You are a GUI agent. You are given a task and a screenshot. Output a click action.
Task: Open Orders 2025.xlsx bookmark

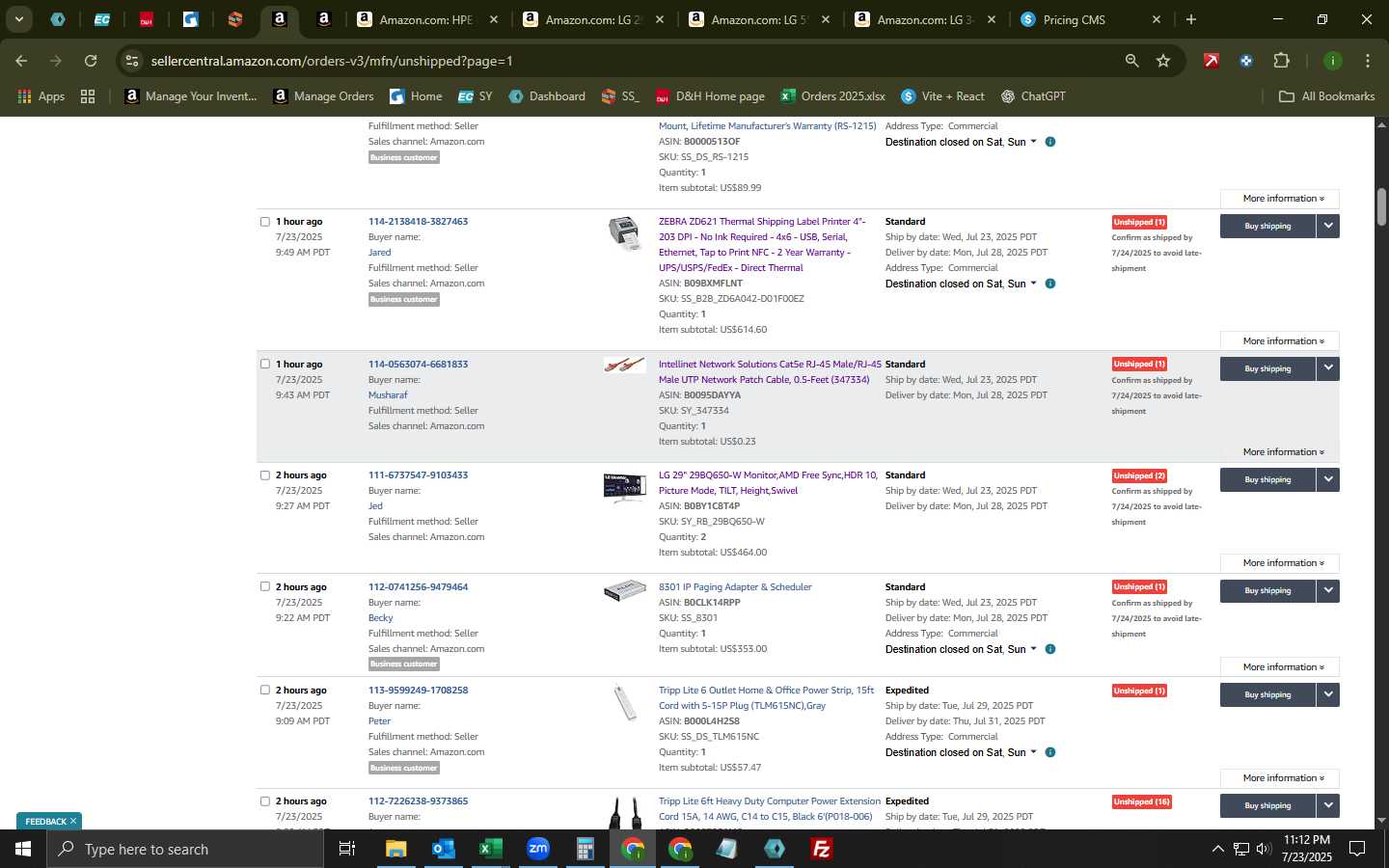click(x=832, y=96)
